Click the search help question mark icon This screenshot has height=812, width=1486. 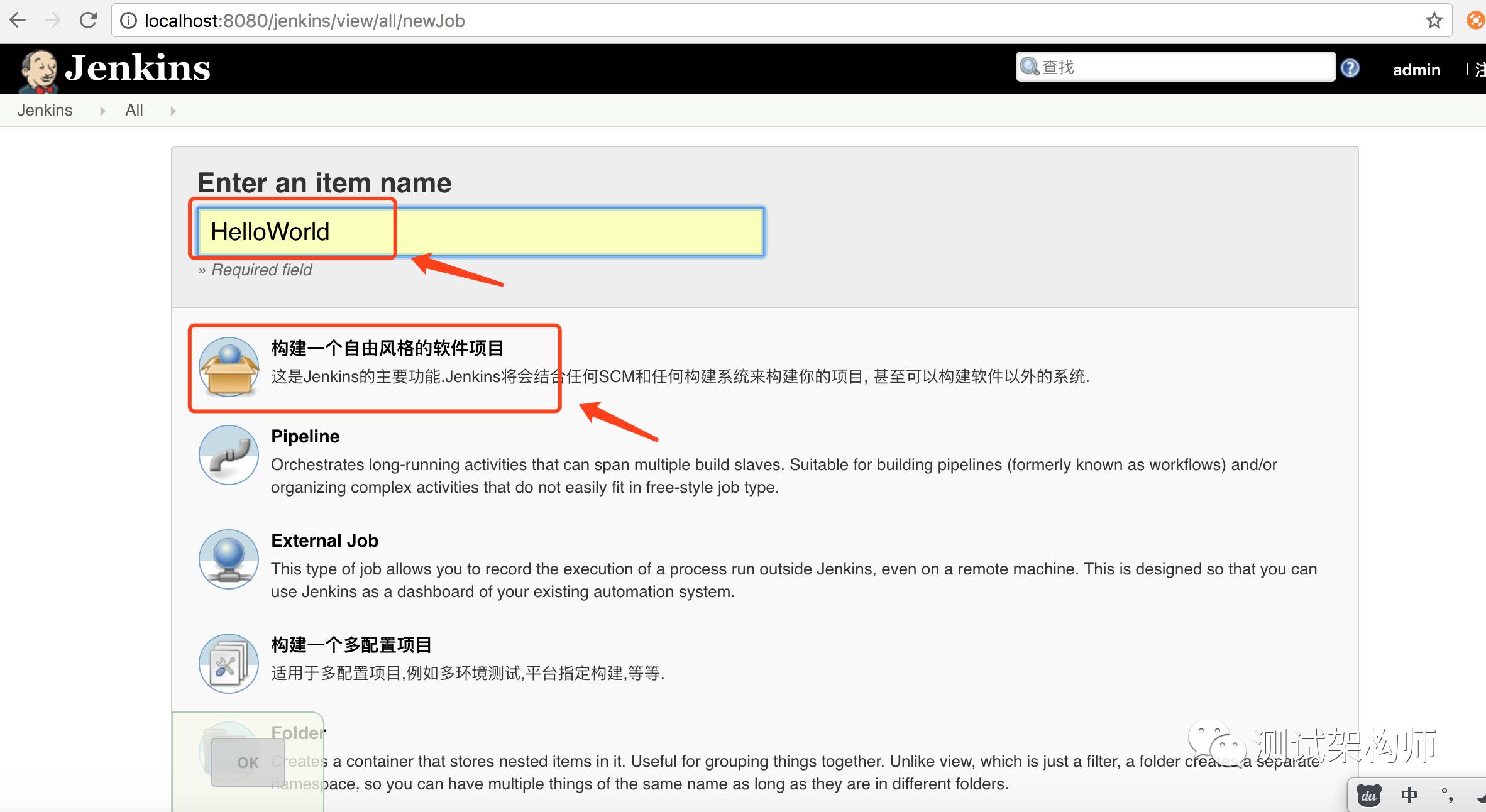[x=1350, y=68]
